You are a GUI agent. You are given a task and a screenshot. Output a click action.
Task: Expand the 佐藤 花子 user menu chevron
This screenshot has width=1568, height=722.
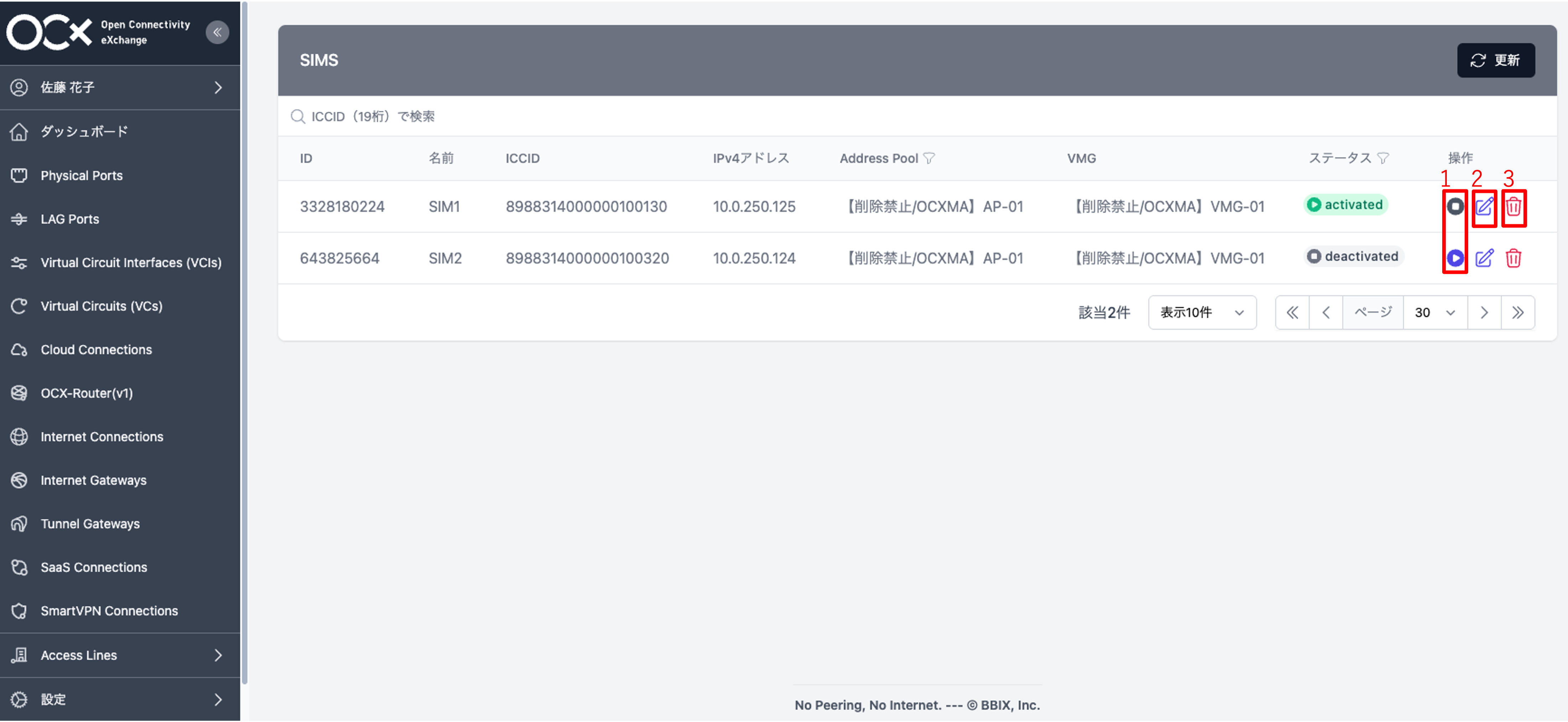(x=218, y=88)
